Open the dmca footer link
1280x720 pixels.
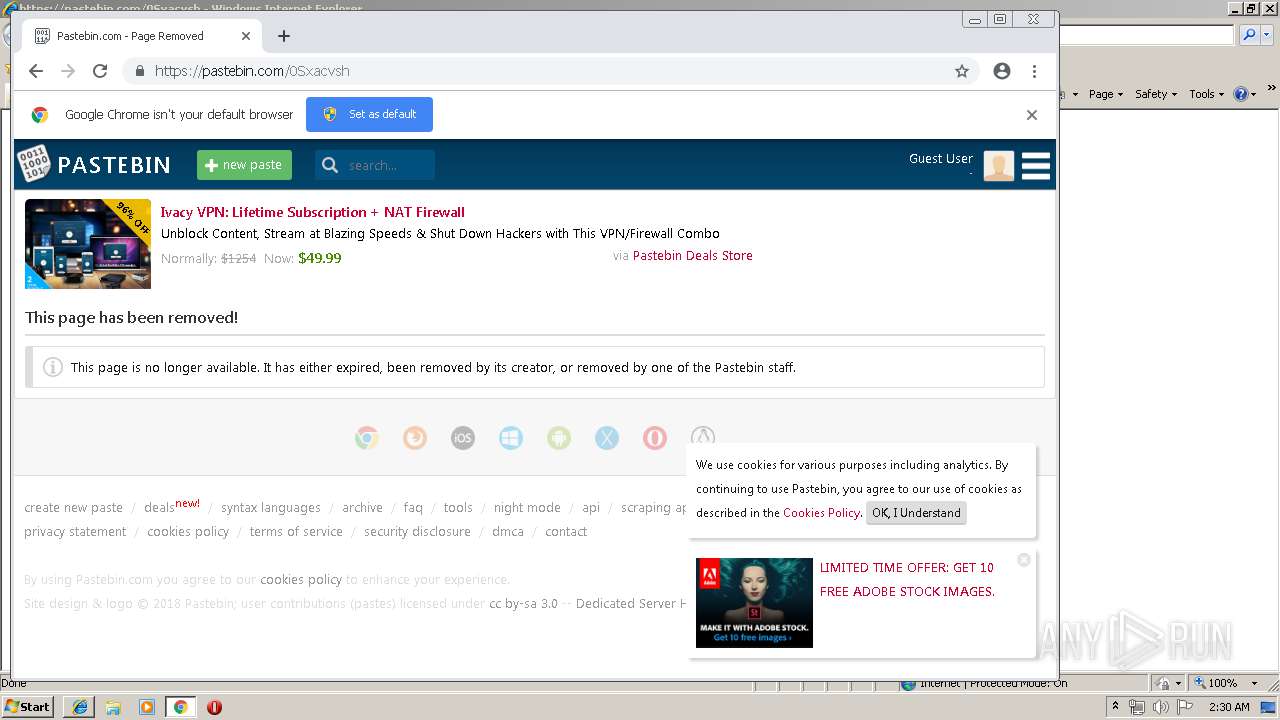(x=508, y=532)
